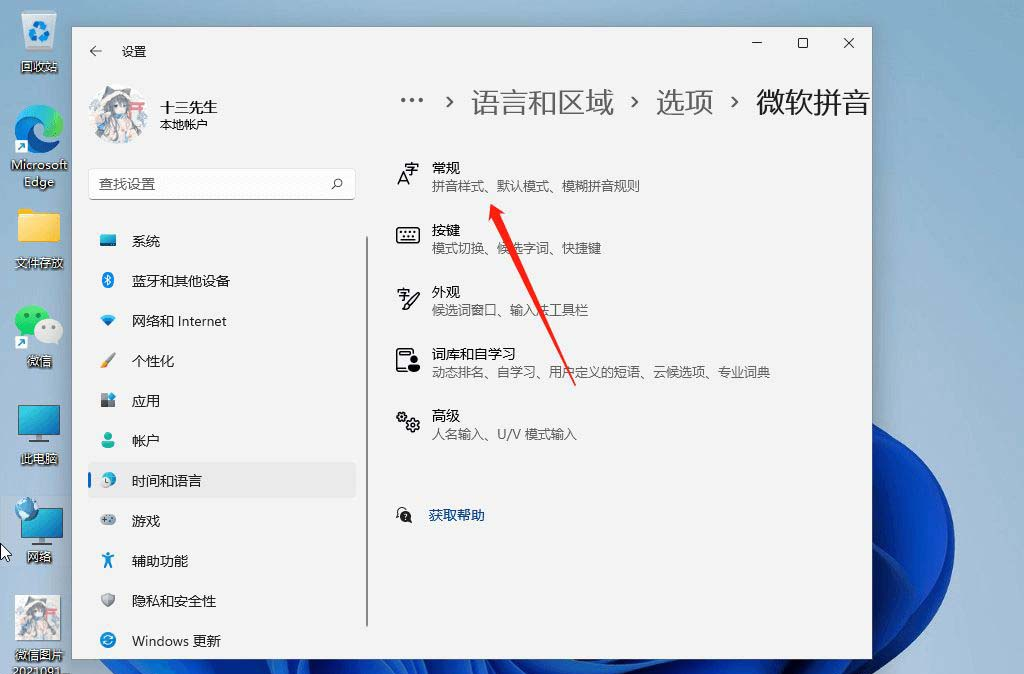Open the 高级 advanced gears icon
Image resolution: width=1024 pixels, height=674 pixels.
point(408,422)
